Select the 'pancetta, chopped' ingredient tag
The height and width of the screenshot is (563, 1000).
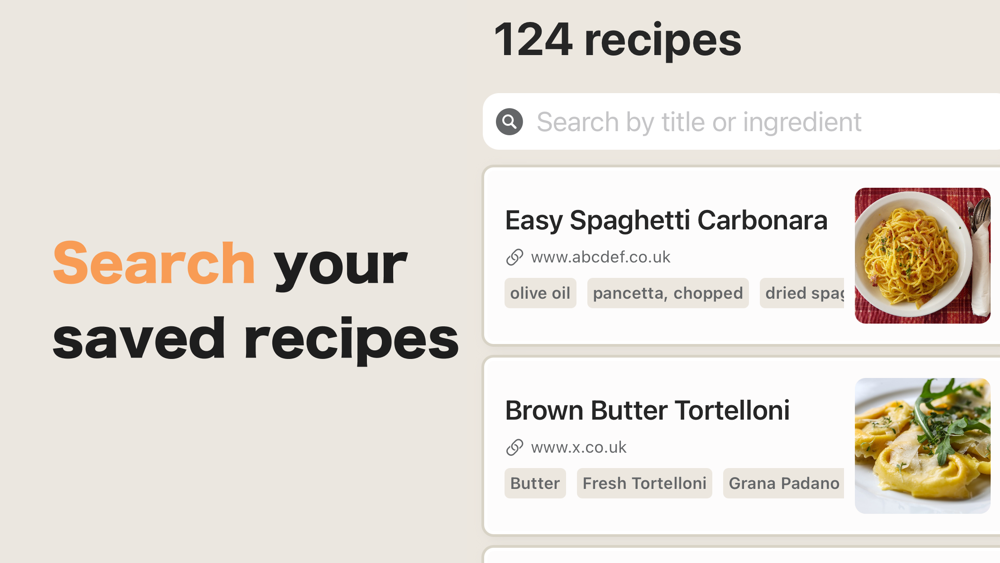pos(667,293)
